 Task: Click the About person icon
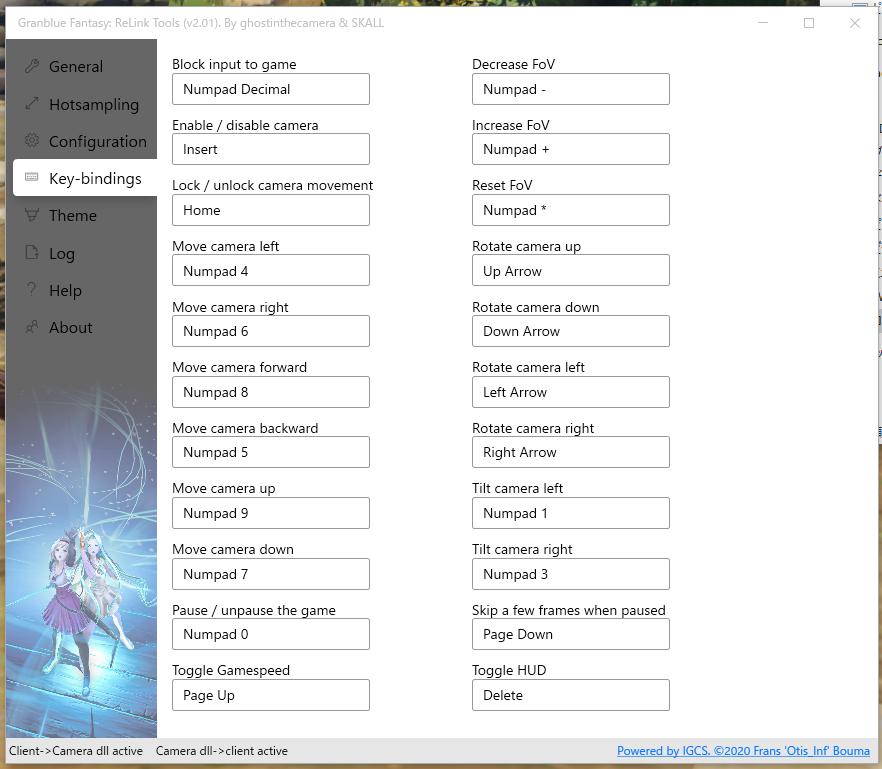pyautogui.click(x=32, y=327)
